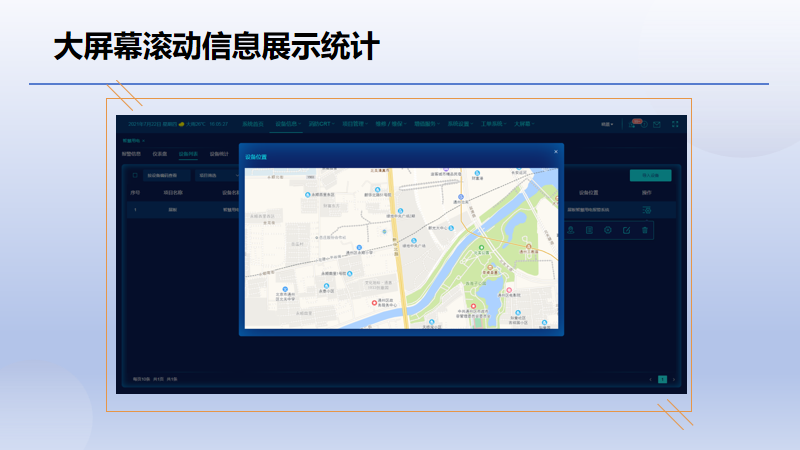Click the 项目名称 column header

173,193
